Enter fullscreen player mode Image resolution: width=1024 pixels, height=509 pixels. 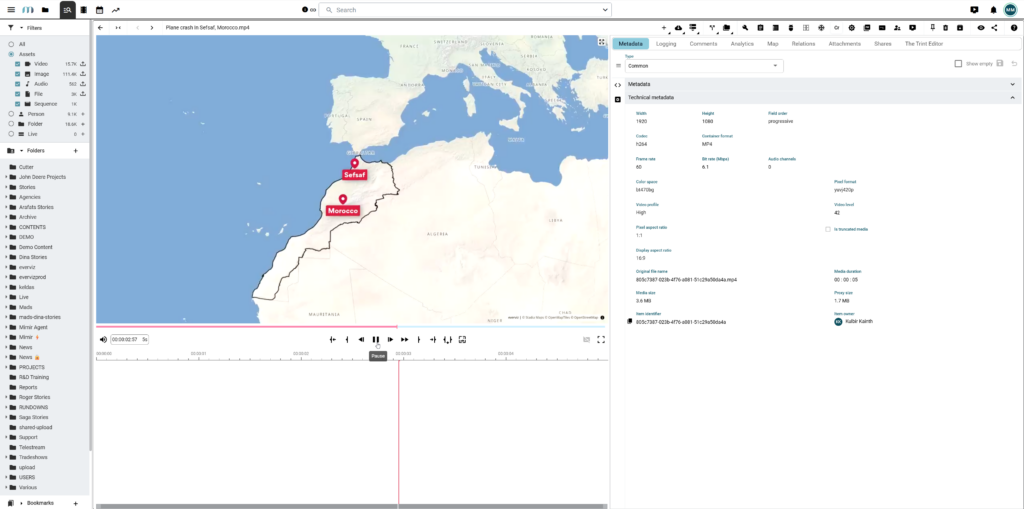click(601, 340)
